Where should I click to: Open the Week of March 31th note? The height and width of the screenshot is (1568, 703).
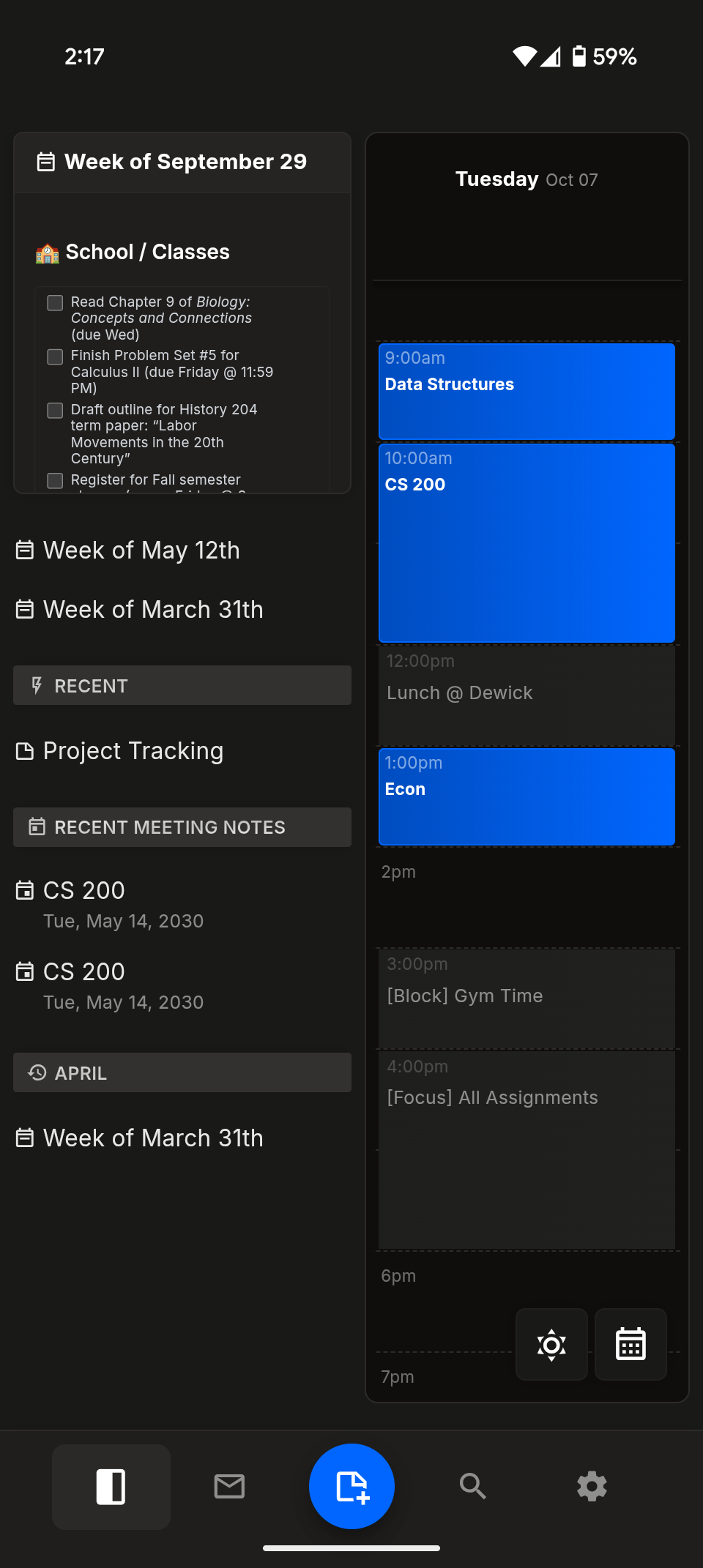153,609
